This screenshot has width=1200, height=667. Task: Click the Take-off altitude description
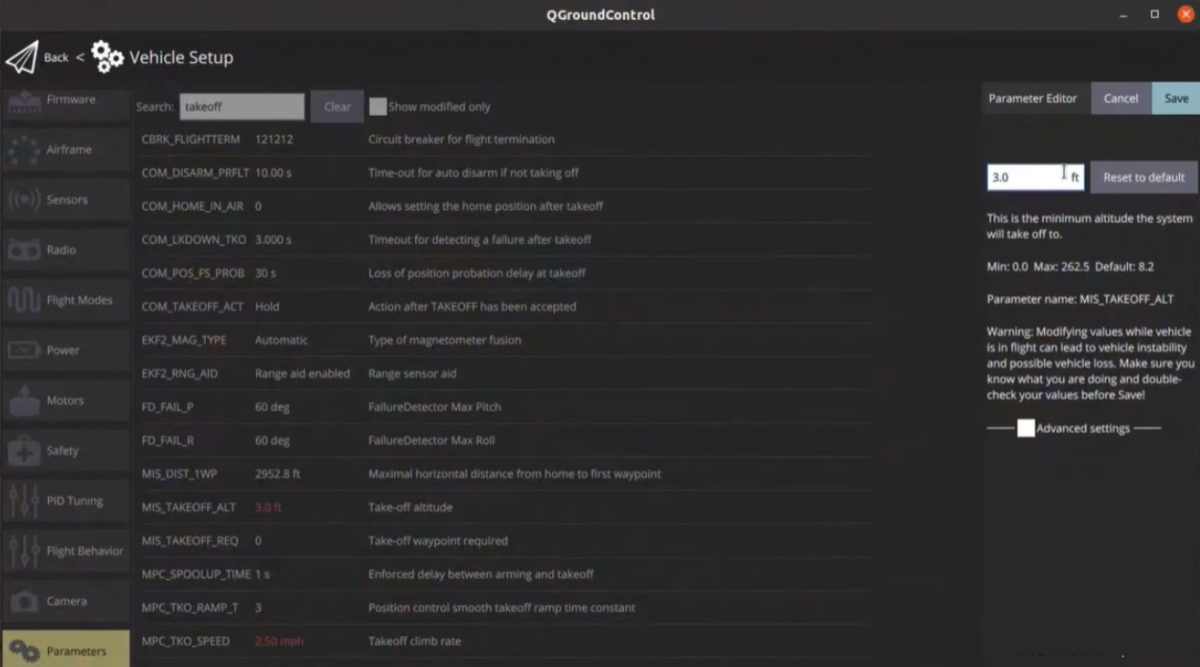click(410, 507)
